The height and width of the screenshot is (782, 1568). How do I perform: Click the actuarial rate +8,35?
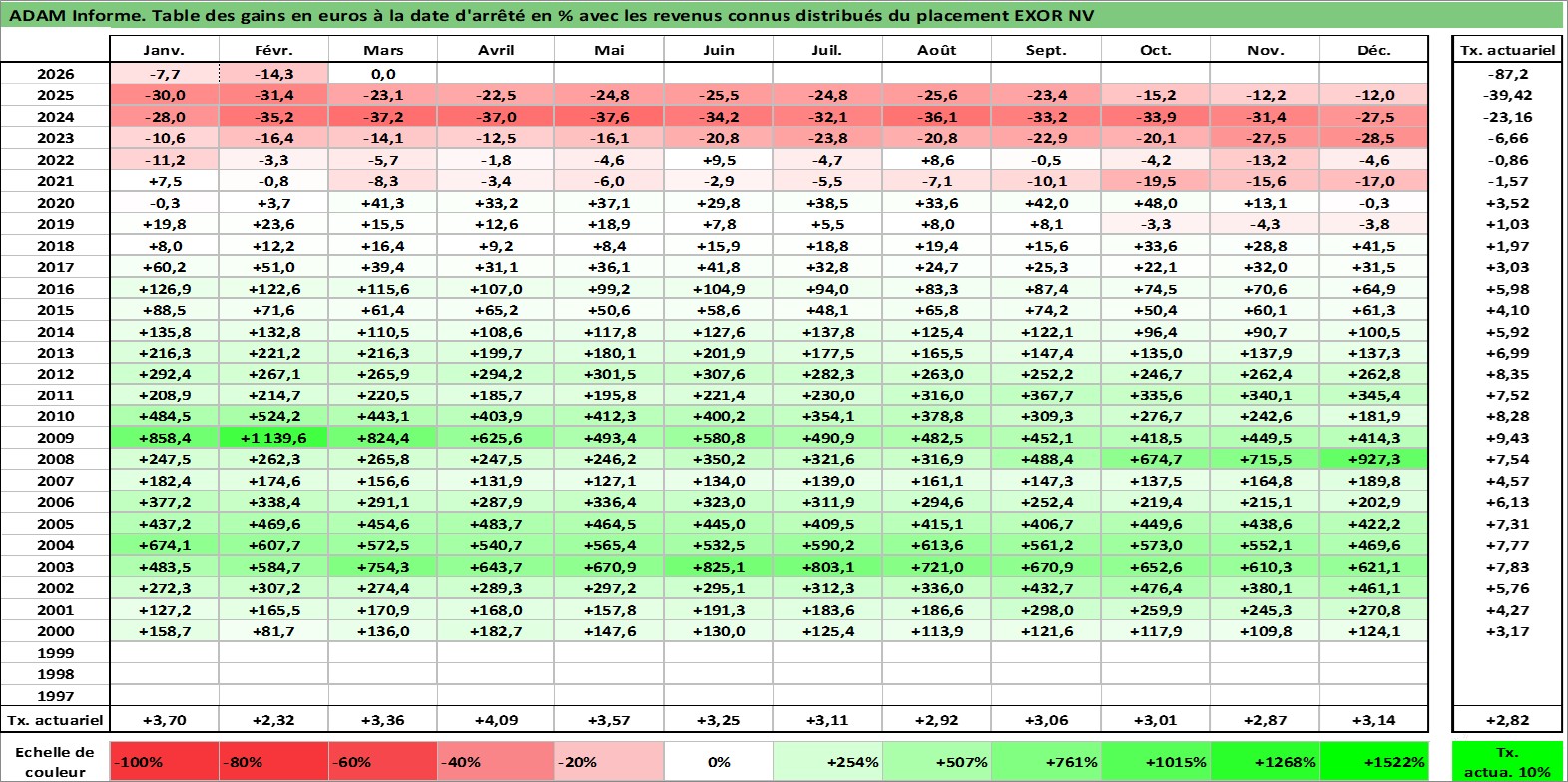pos(1507,374)
